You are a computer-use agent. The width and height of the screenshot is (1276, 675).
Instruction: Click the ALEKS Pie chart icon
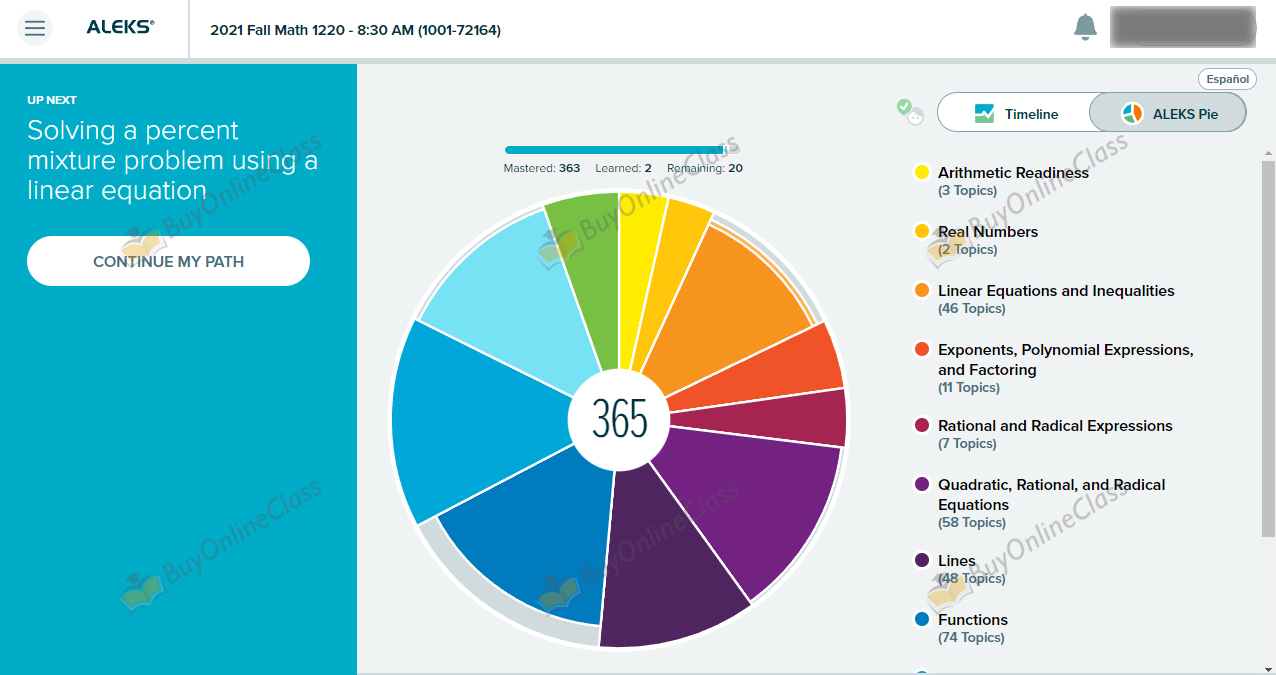tap(1132, 114)
